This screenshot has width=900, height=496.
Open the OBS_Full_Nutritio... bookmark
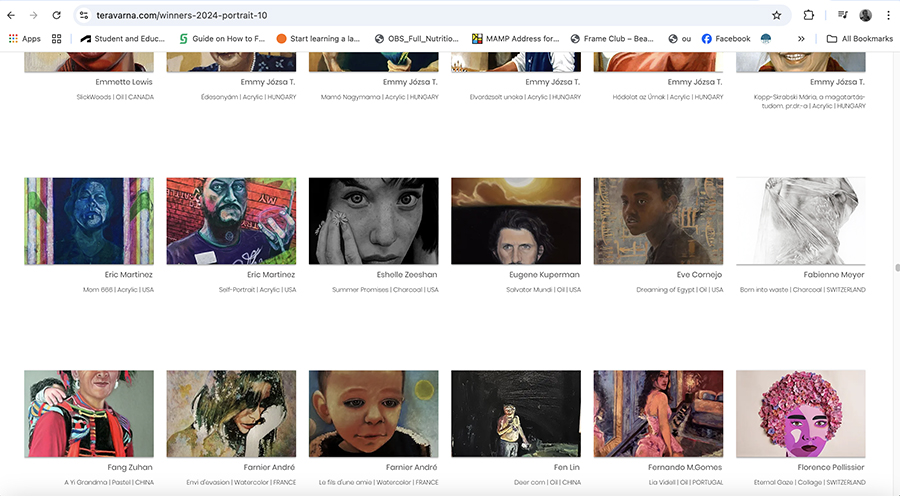click(416, 38)
